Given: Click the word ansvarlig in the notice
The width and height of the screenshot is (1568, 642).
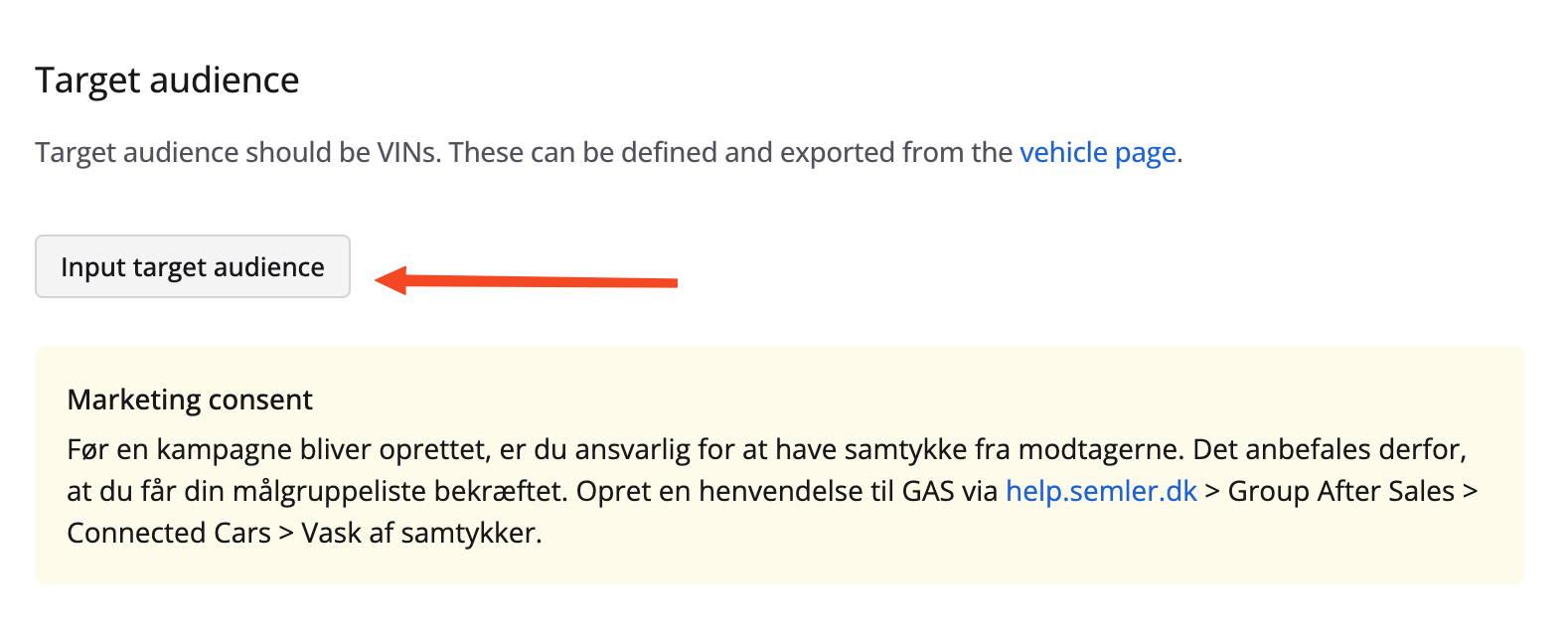Looking at the screenshot, I should [632, 449].
